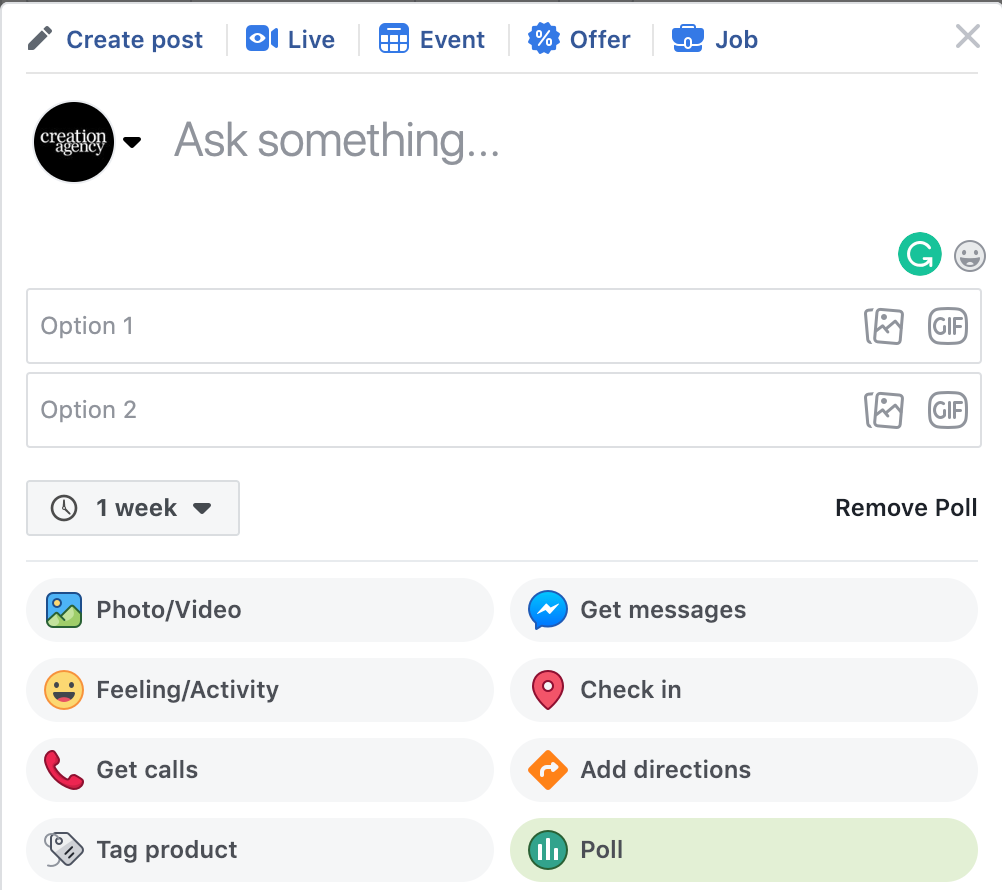Click the Live video camera icon
Image resolution: width=1002 pixels, height=890 pixels.
point(262,40)
